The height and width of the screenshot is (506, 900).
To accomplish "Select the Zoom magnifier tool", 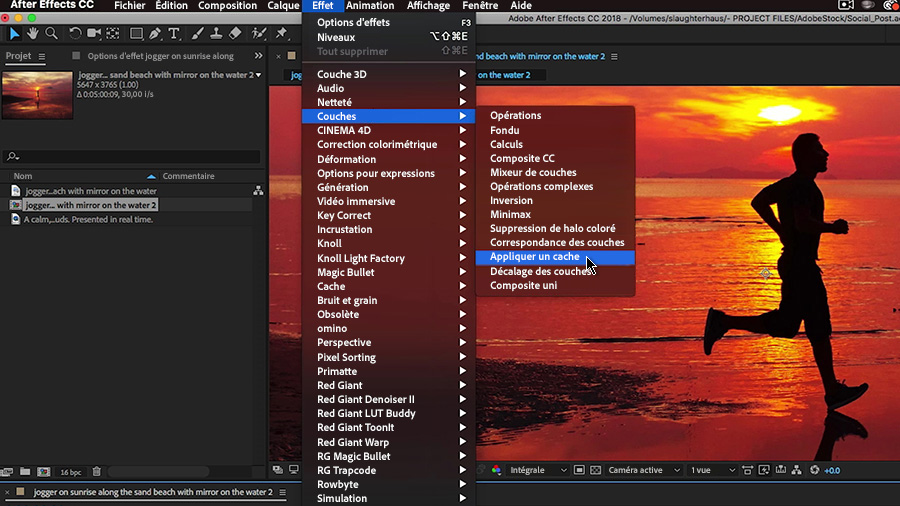I will tap(52, 34).
